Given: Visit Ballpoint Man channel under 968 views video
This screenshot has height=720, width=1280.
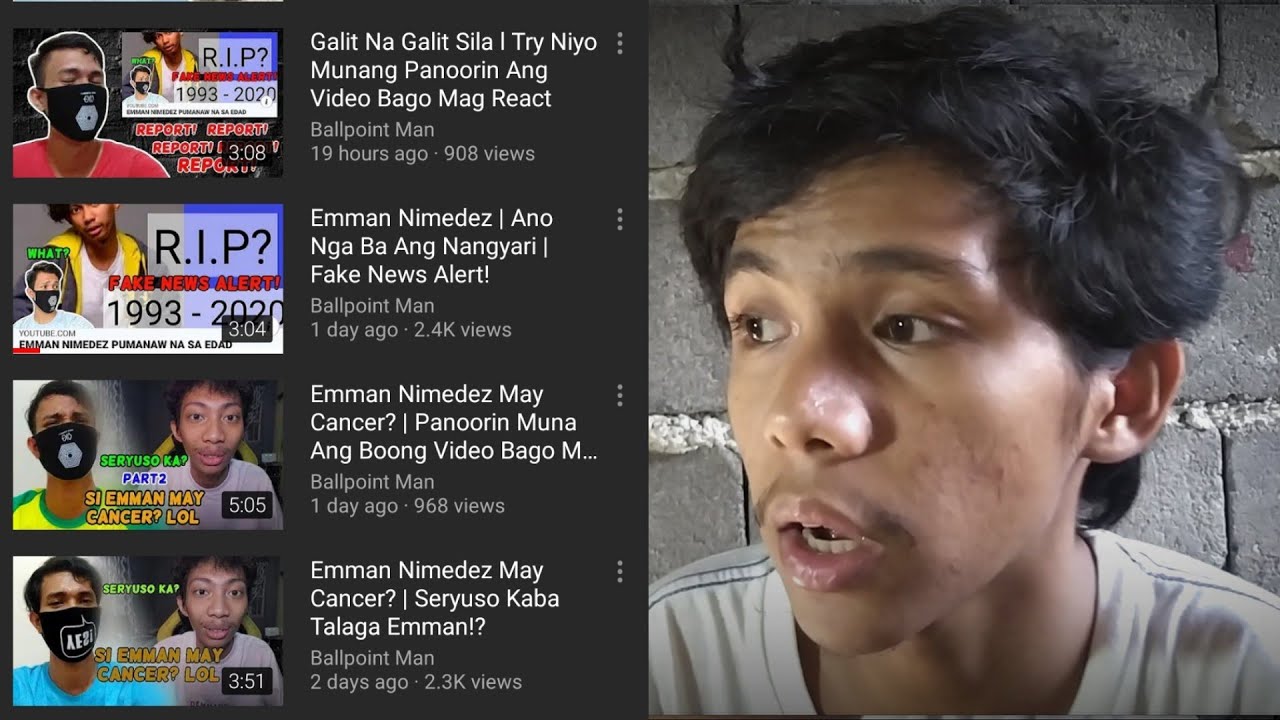Looking at the screenshot, I should 372,482.
